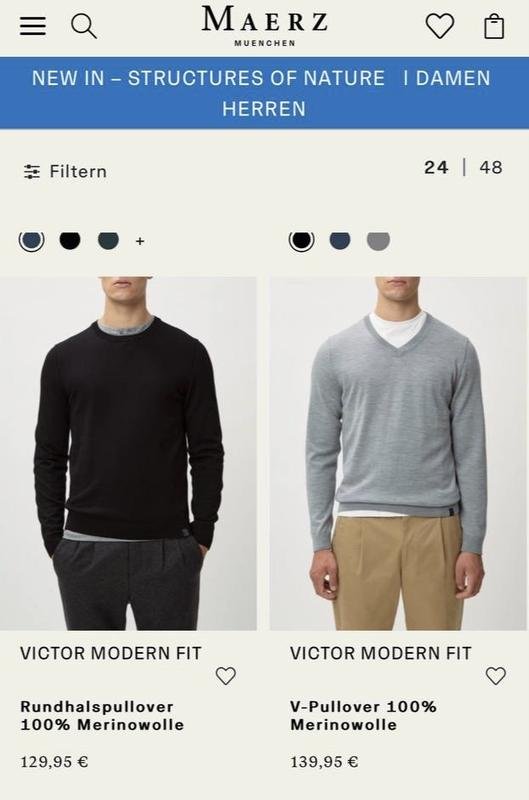
Task: Open V-Pullover 100% Merinowolle product link
Action: tap(363, 715)
